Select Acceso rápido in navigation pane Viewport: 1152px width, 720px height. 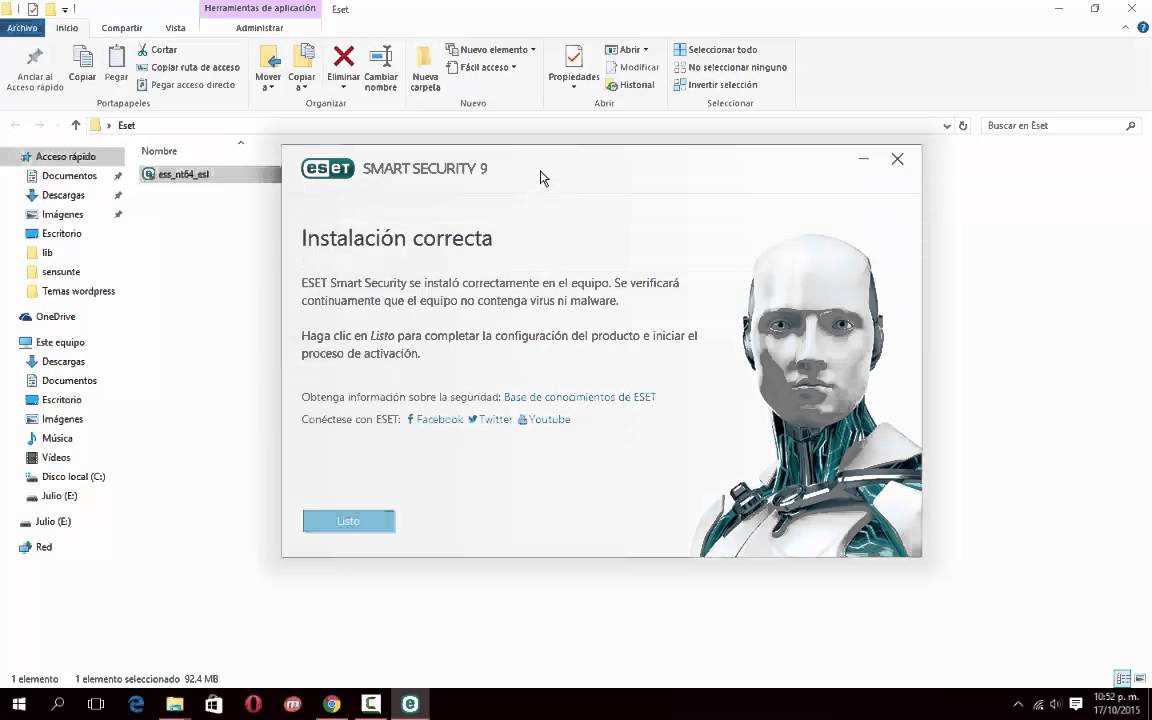click(x=62, y=156)
